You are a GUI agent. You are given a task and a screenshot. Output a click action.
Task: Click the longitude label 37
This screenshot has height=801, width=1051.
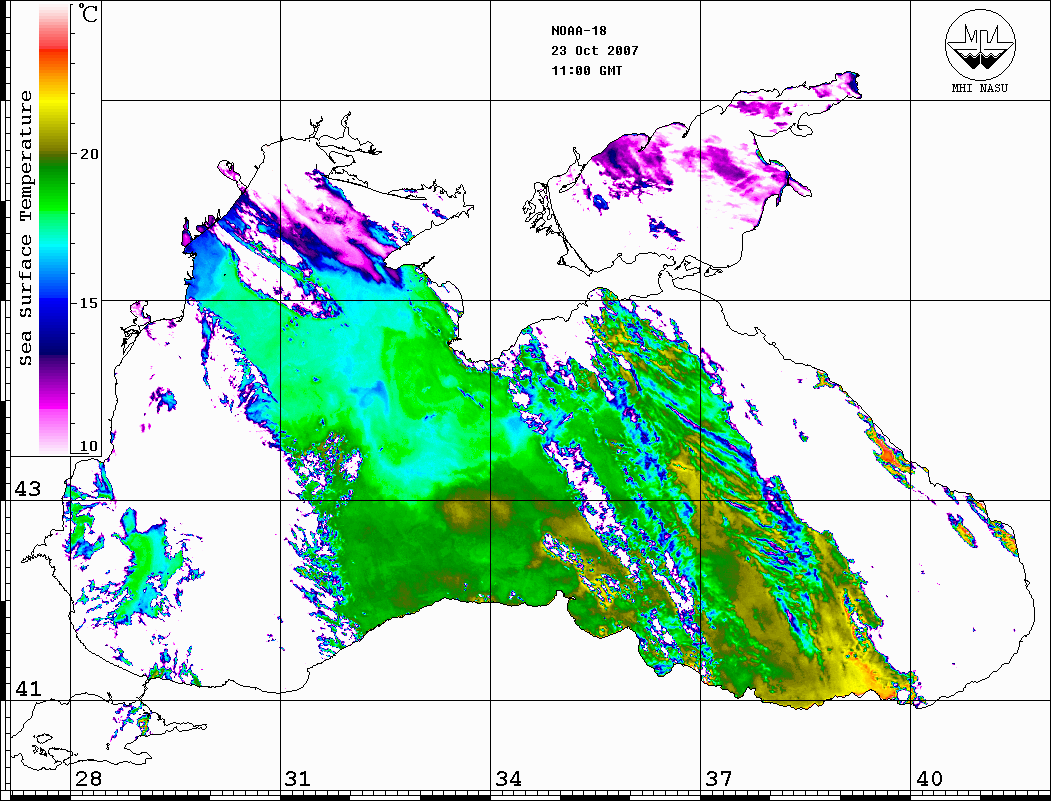(x=719, y=778)
